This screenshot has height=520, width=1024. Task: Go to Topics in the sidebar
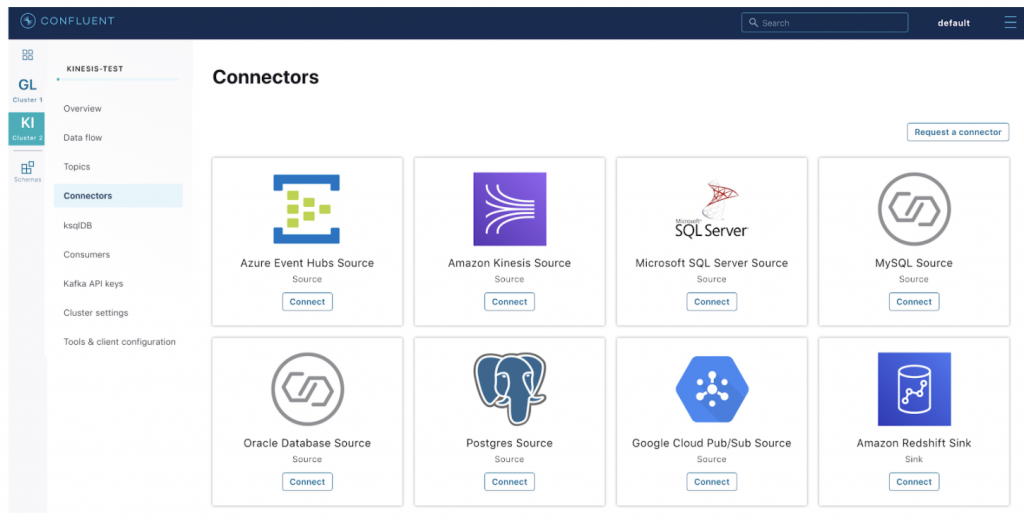(77, 167)
